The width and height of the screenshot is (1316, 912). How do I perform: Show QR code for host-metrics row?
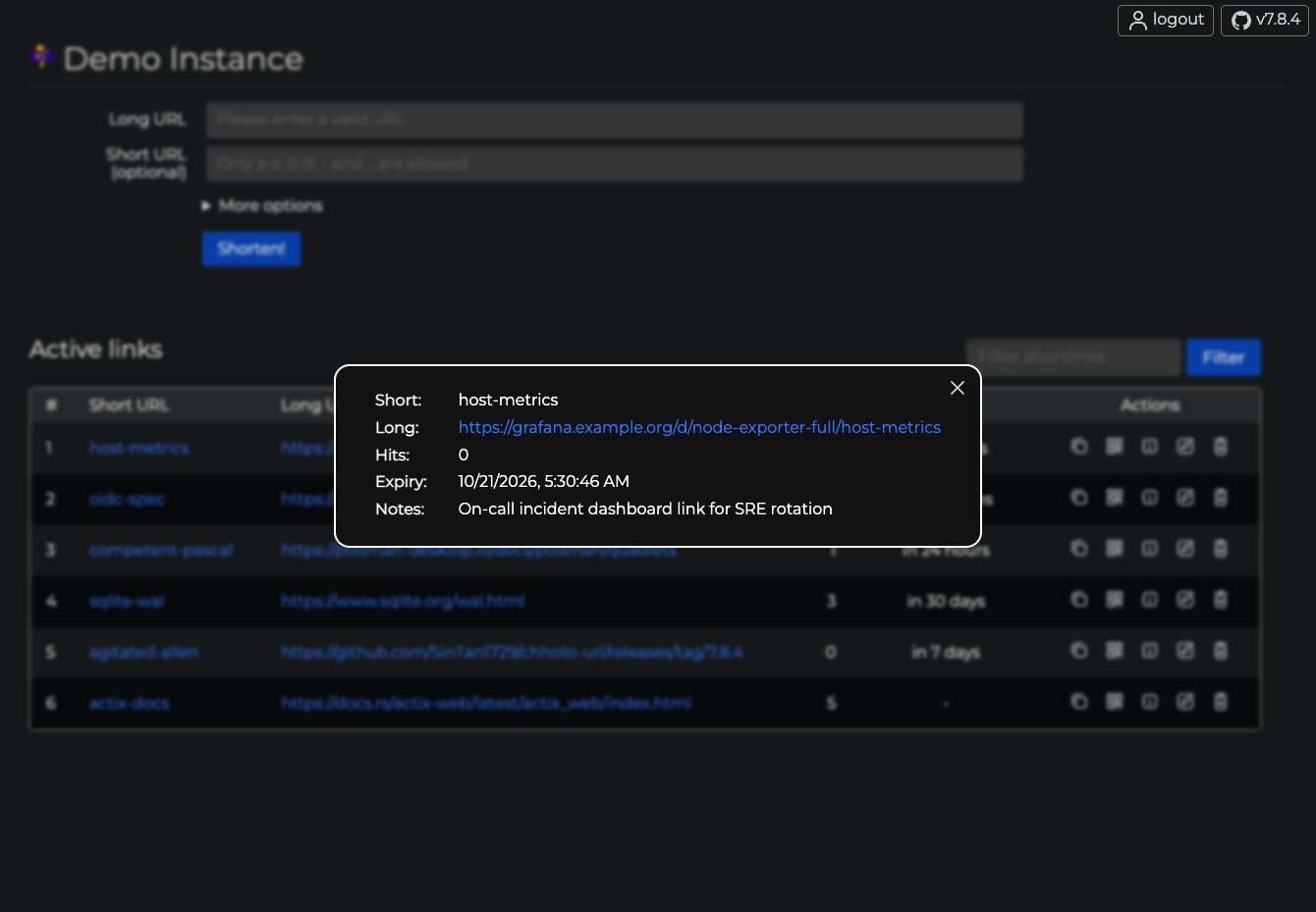click(x=1114, y=447)
